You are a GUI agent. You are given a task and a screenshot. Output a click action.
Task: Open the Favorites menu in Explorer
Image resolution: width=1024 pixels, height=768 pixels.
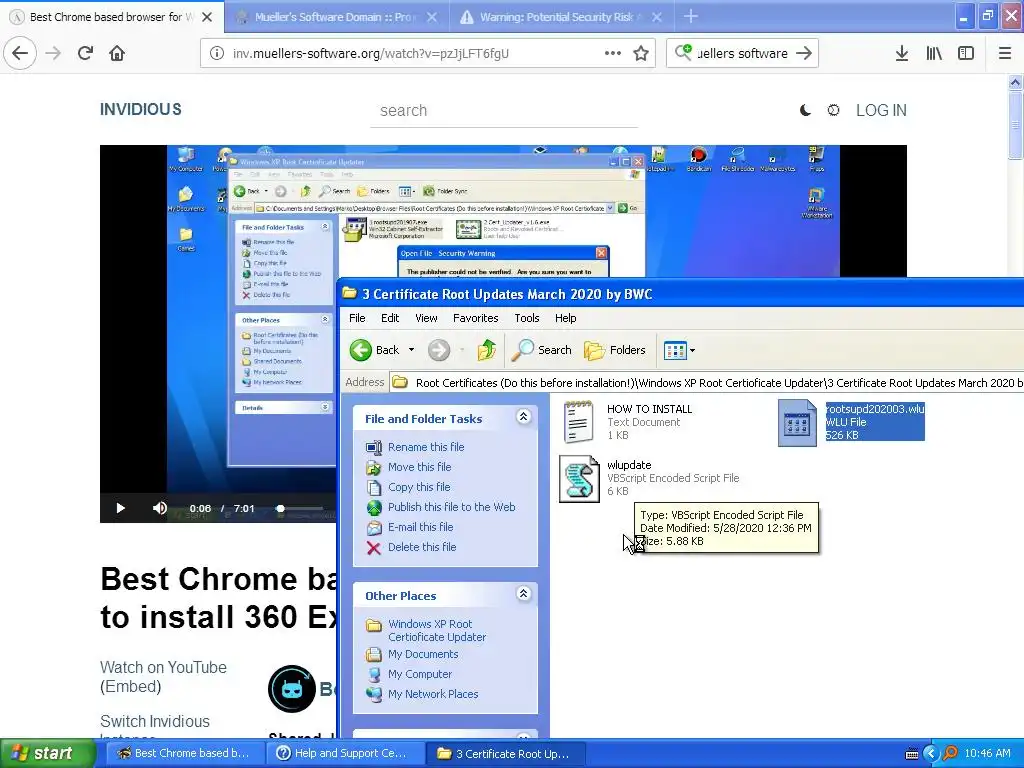click(x=475, y=318)
